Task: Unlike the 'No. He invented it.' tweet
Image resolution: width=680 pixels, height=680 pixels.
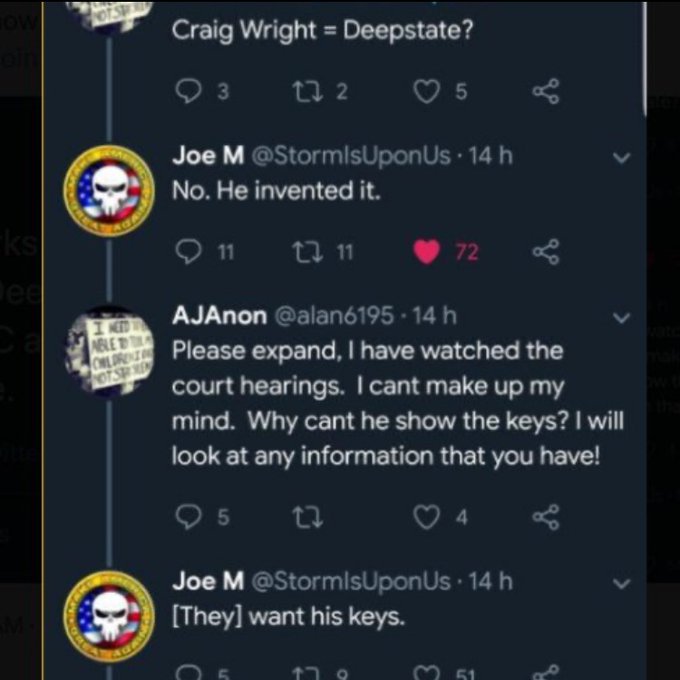Action: click(x=427, y=252)
